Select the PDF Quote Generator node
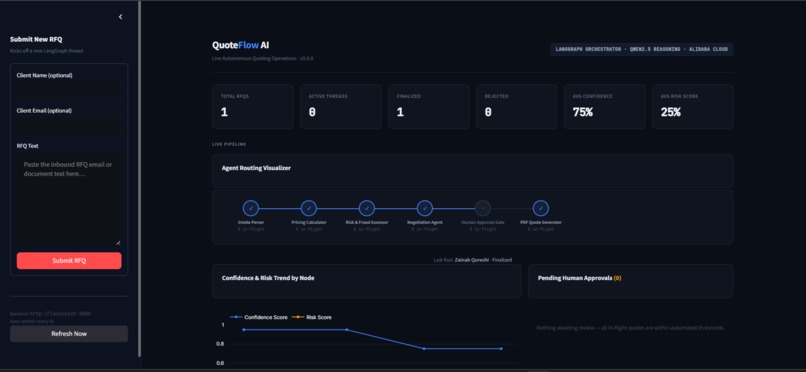Viewport: 806px width, 372px height. click(x=541, y=208)
